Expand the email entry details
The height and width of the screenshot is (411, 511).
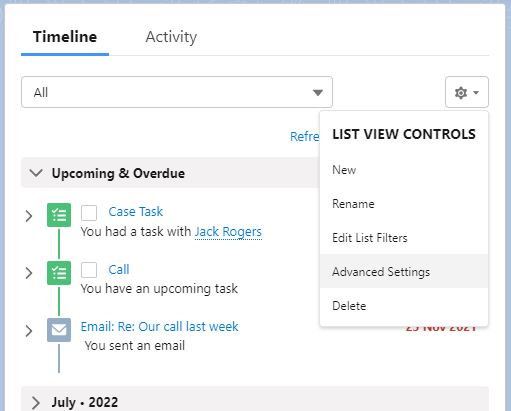coord(29,331)
